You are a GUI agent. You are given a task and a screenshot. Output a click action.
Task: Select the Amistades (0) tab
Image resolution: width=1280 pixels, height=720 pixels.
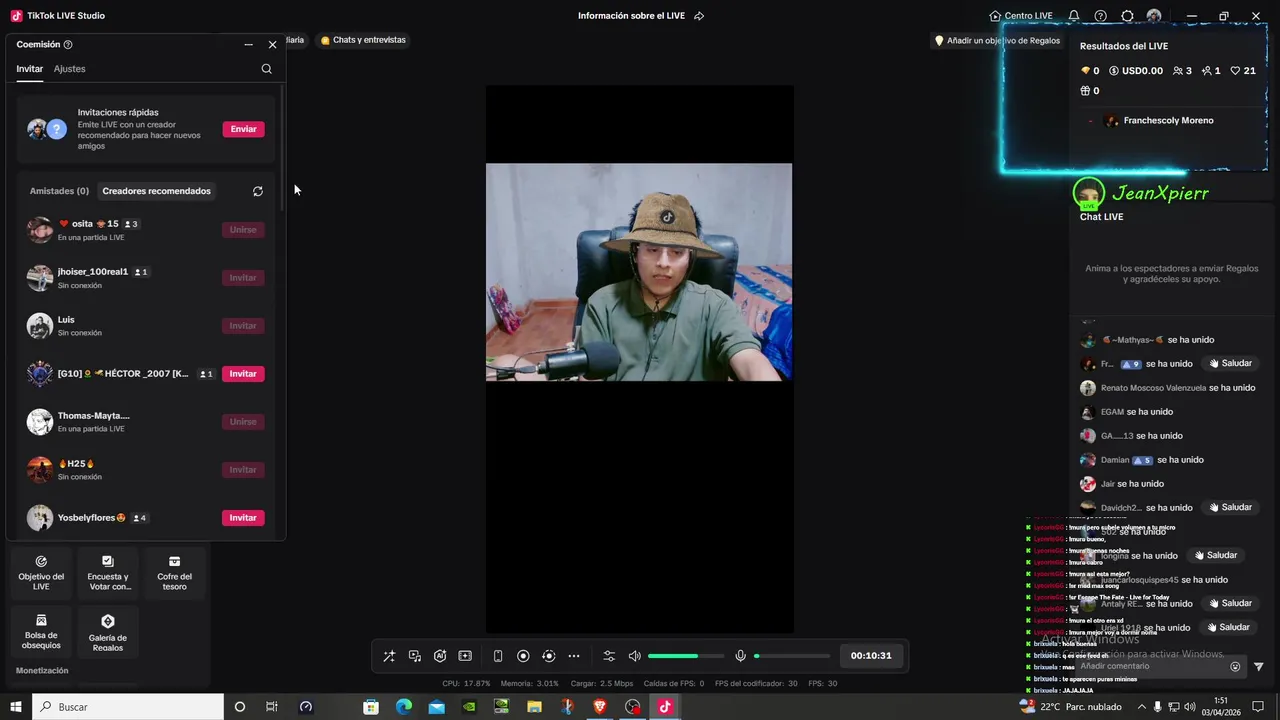point(59,191)
